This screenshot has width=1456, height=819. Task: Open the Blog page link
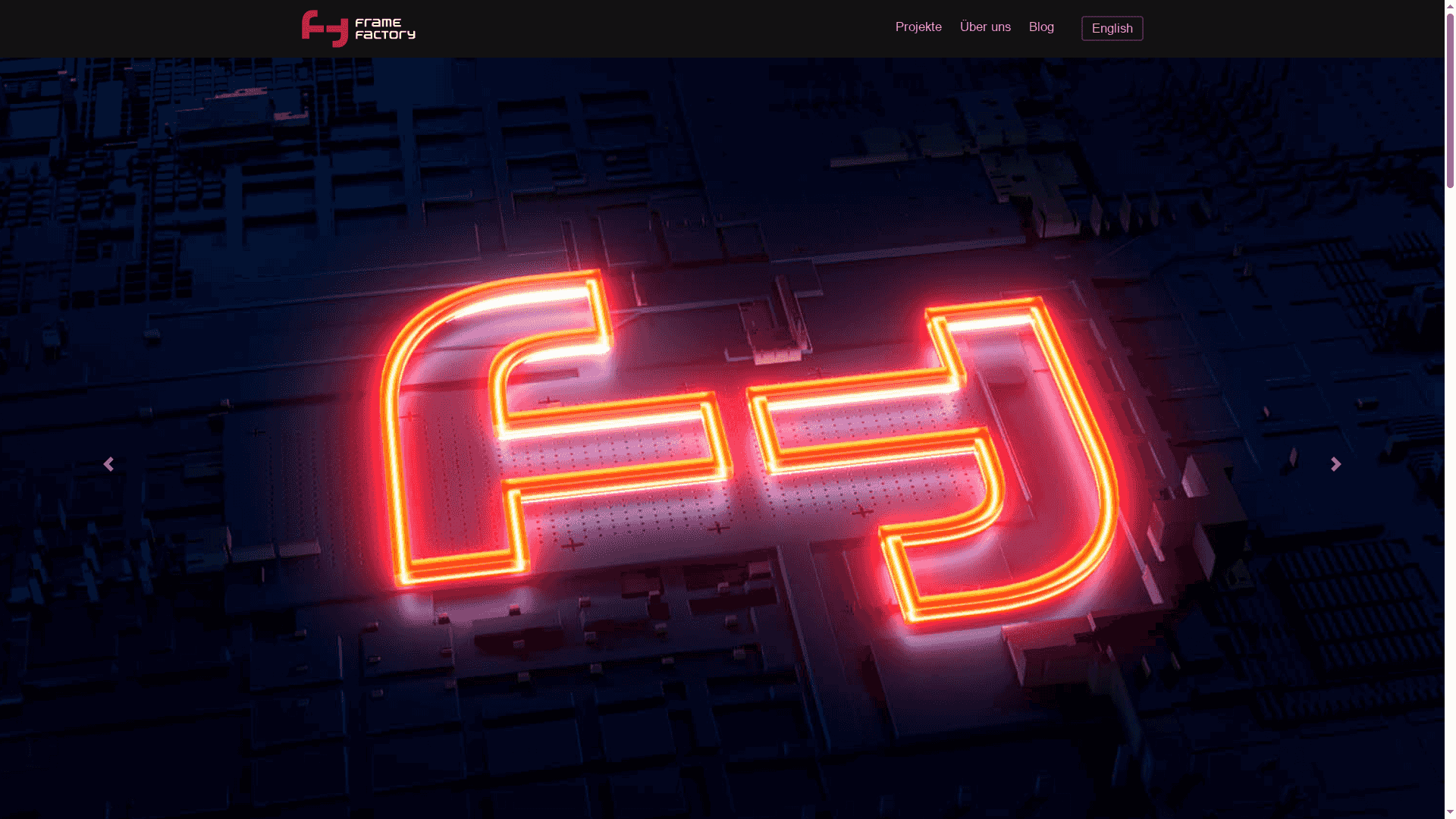pos(1040,27)
